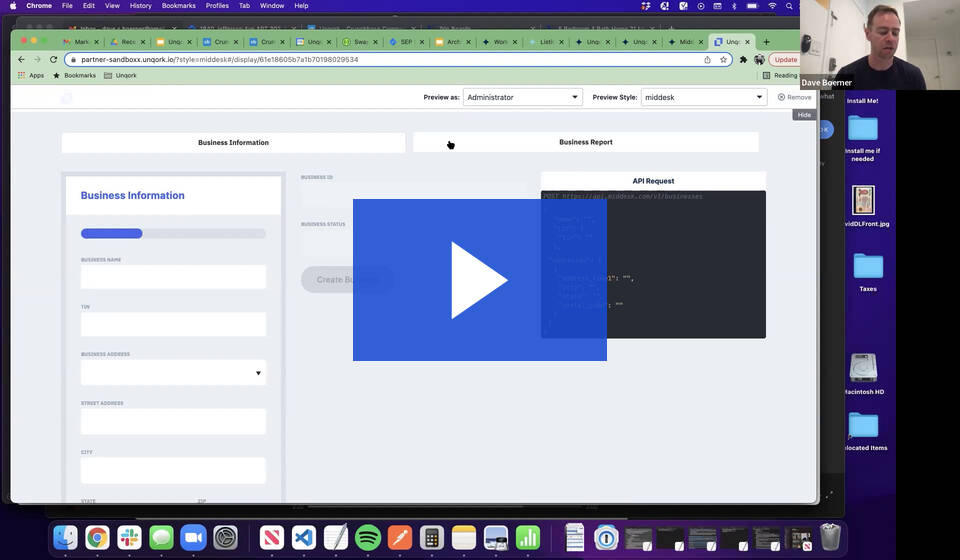Open Preview app from the Dock
The width and height of the screenshot is (960, 560).
[496, 538]
